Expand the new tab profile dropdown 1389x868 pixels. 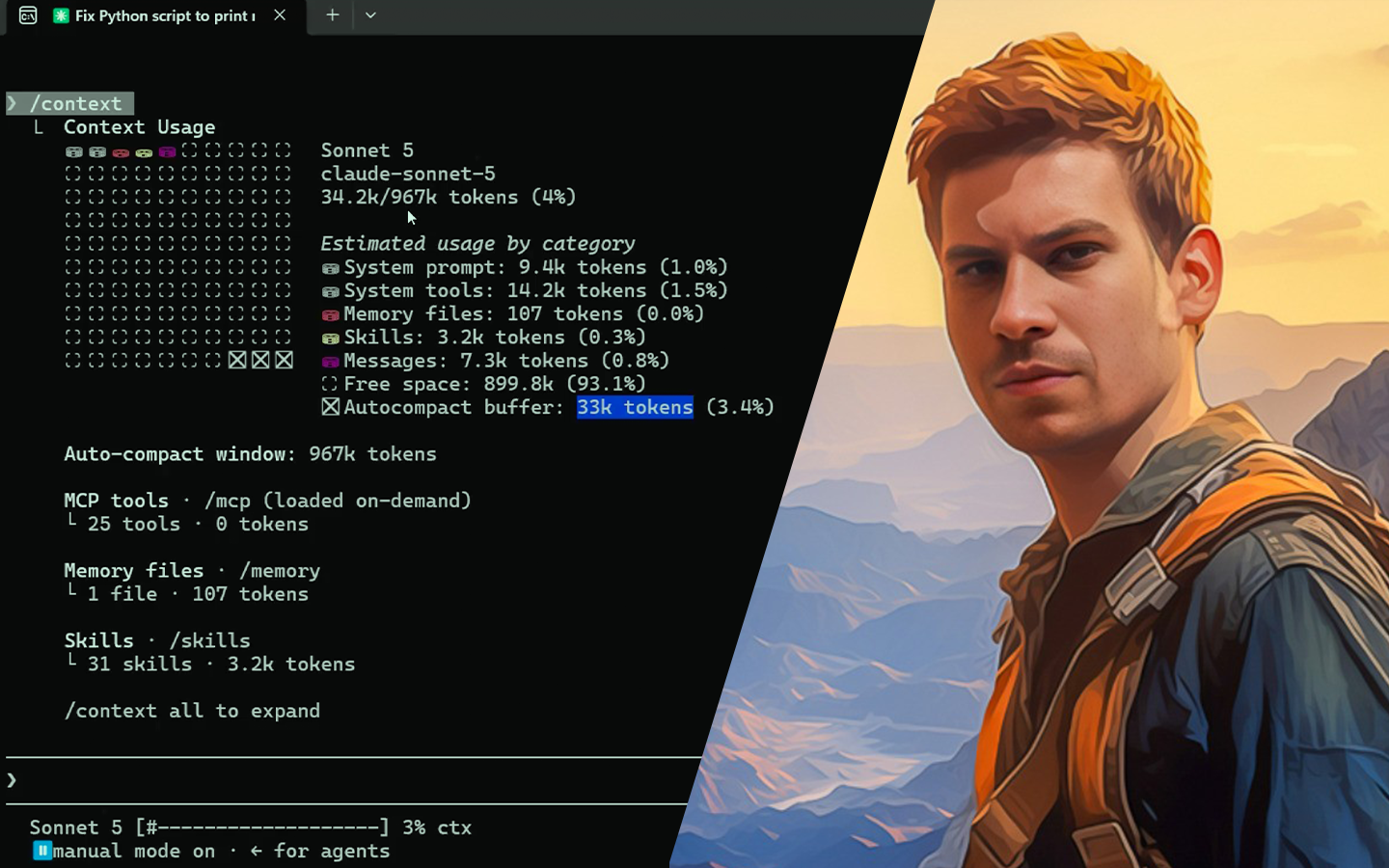[x=370, y=15]
